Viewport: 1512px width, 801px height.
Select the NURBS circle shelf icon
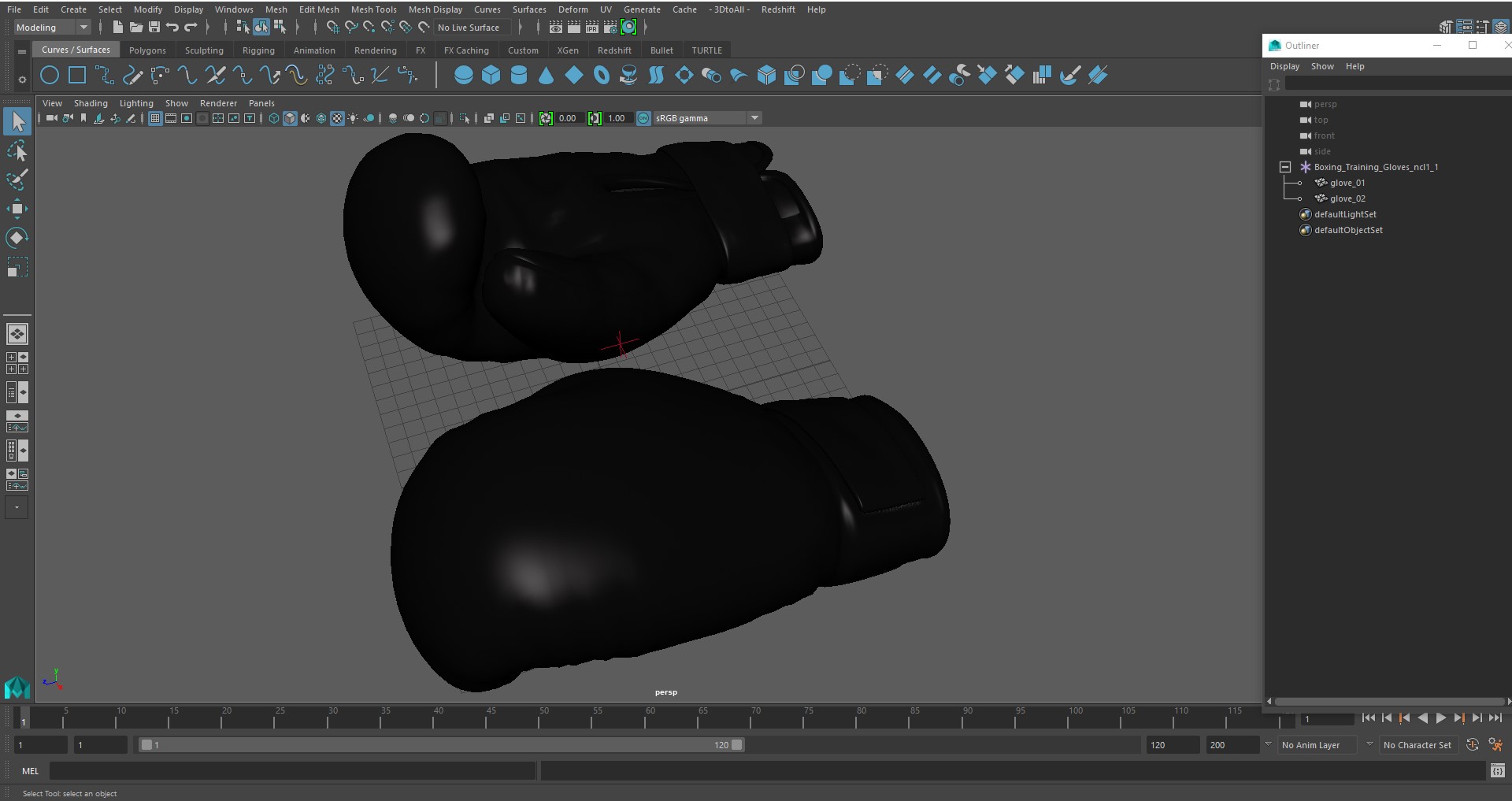tap(50, 76)
